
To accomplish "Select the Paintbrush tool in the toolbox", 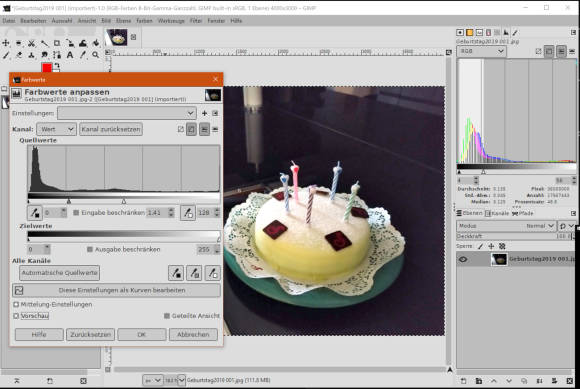I will click(6, 55).
